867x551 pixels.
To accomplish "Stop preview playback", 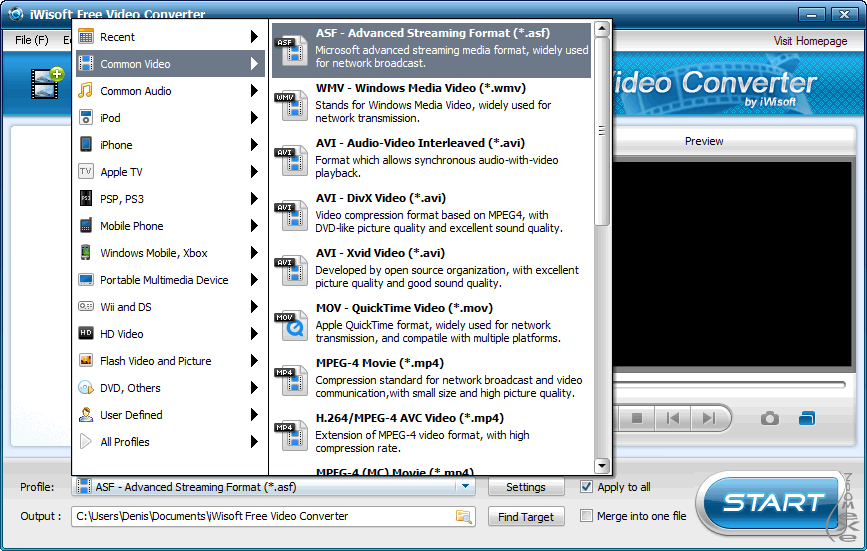I will [x=637, y=418].
